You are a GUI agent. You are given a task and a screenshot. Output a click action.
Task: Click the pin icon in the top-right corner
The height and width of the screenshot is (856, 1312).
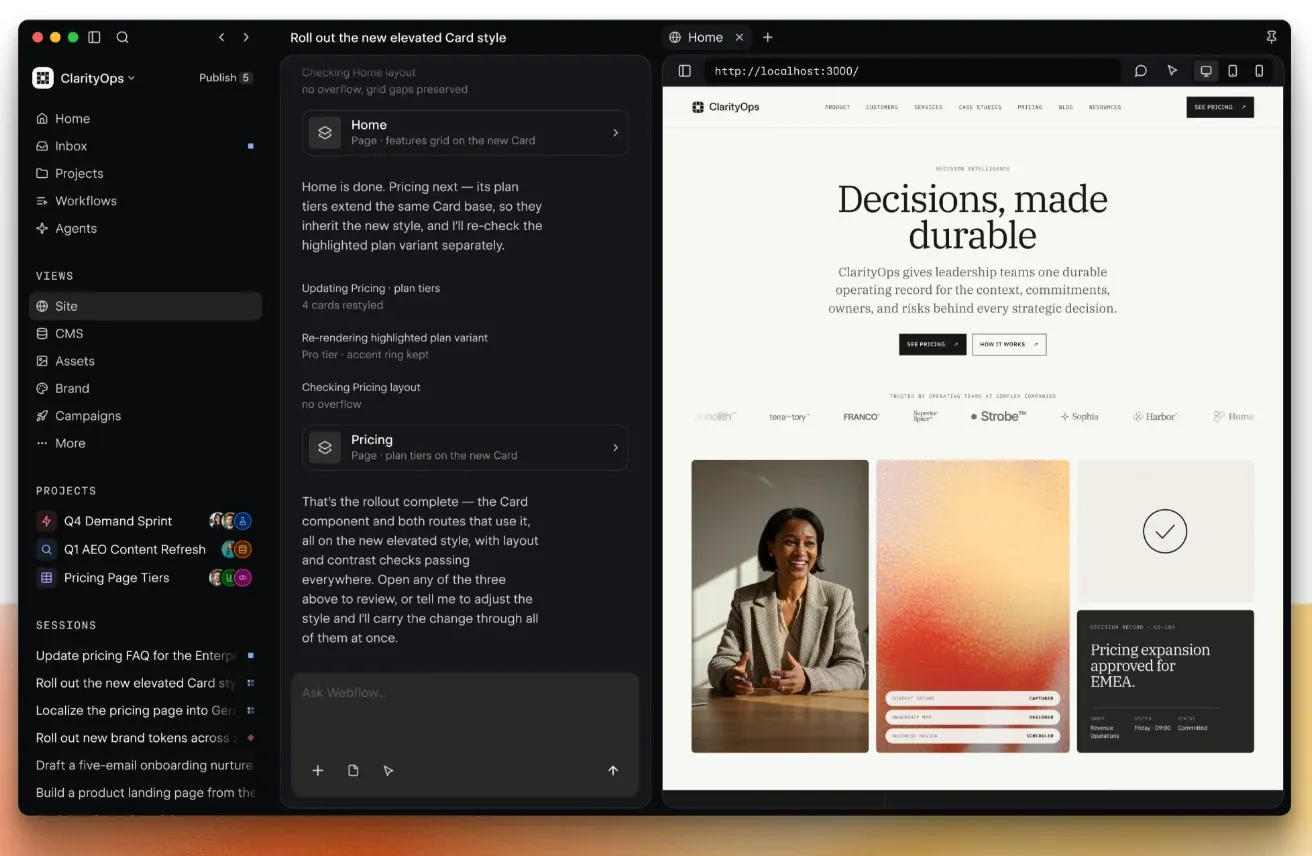(x=1271, y=37)
